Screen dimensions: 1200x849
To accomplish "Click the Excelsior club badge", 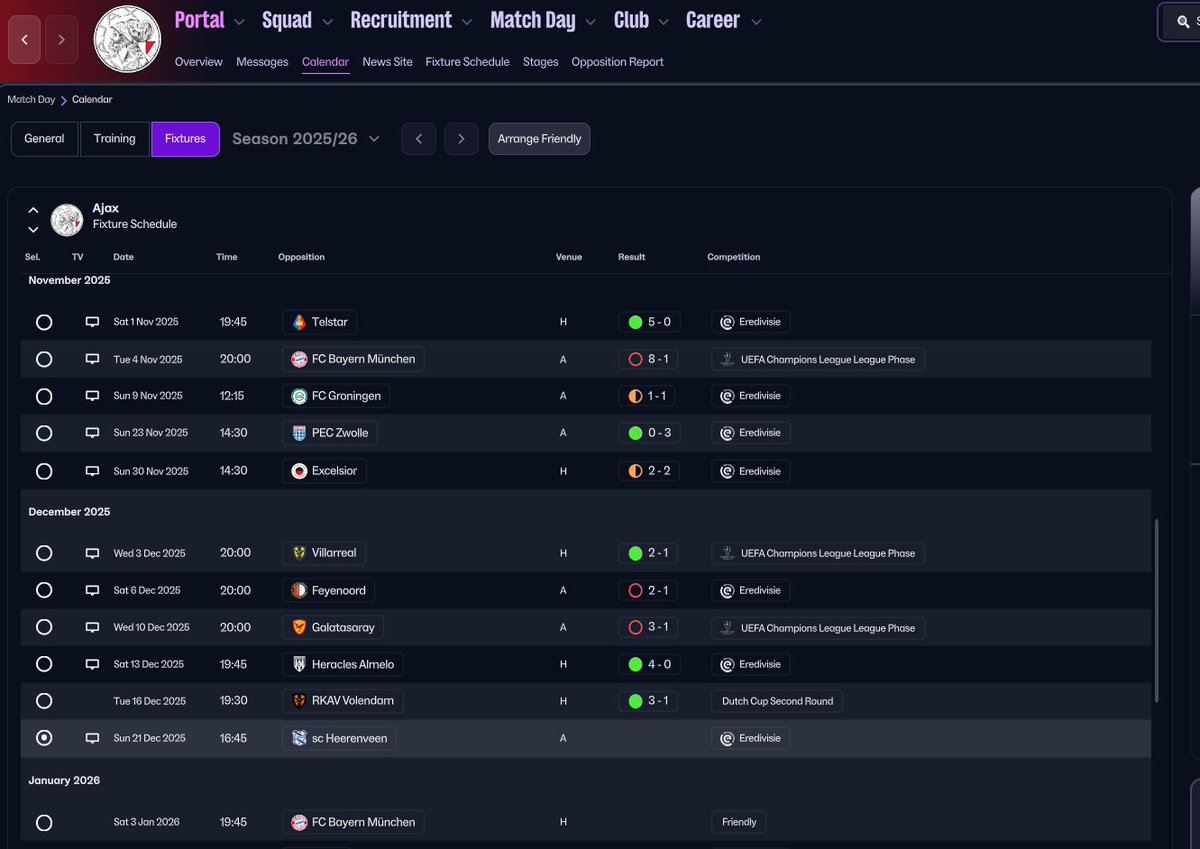I will click(x=299, y=471).
